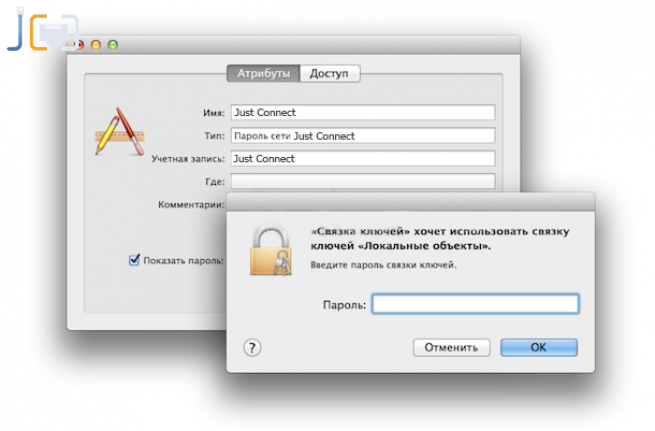This screenshot has width=655, height=431.
Task: Click the Отменить button
Action: (452, 347)
